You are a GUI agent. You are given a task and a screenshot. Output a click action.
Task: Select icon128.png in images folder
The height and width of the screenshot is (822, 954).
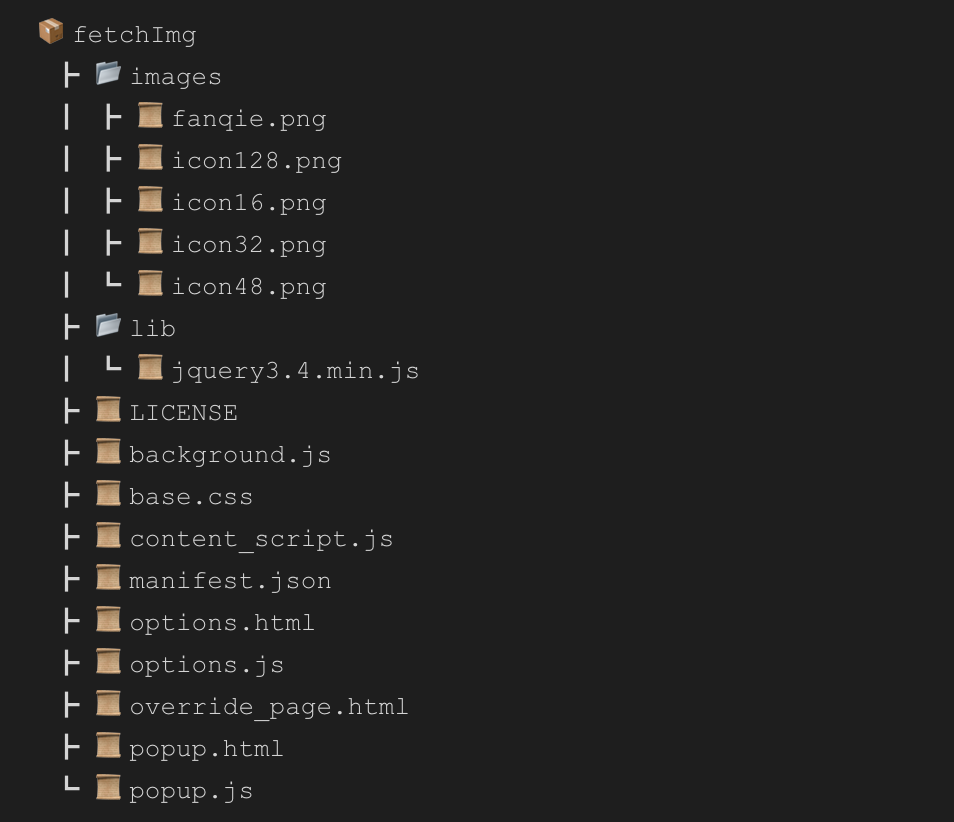[256, 161]
